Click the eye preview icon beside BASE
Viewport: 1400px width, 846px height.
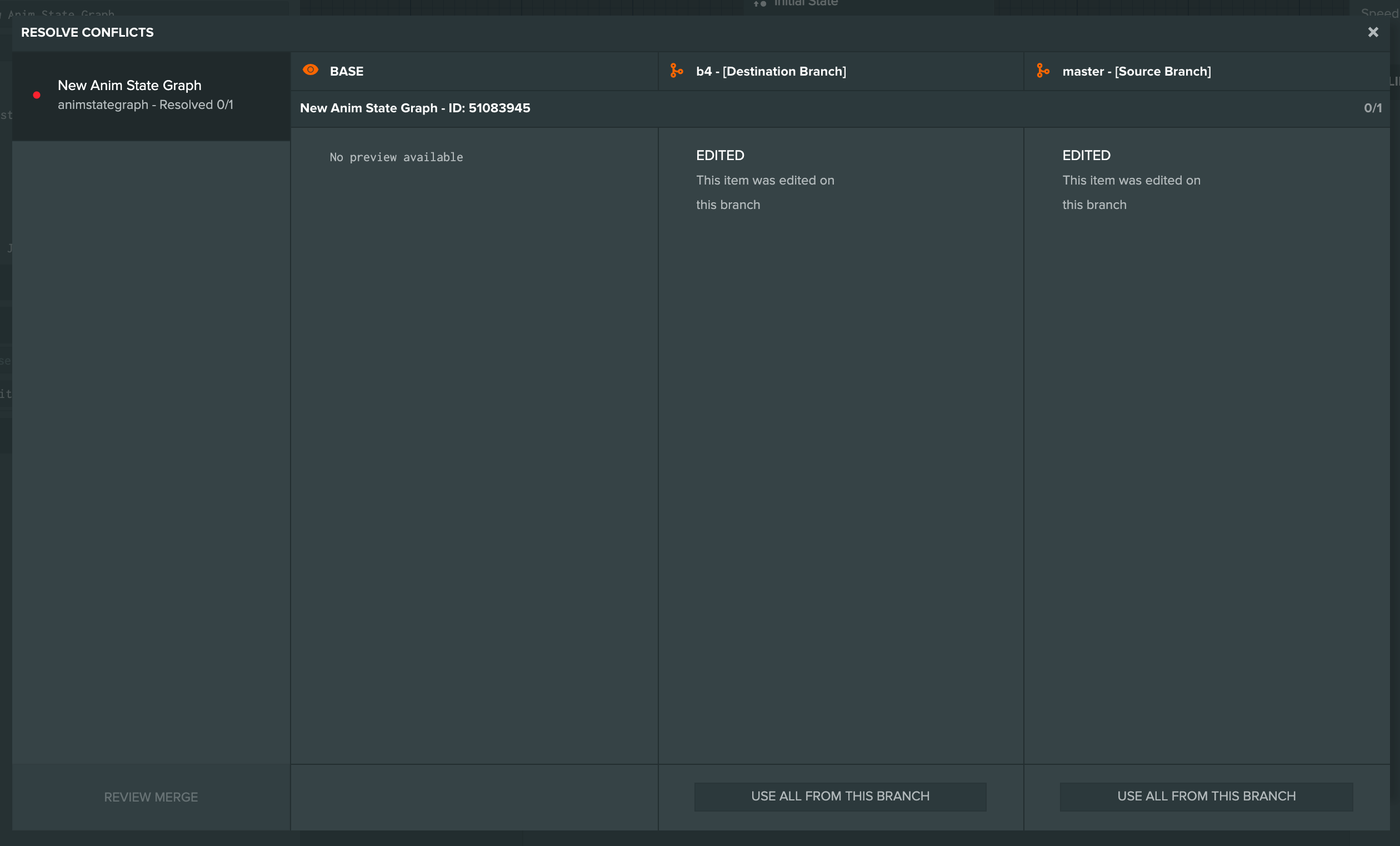coord(310,69)
